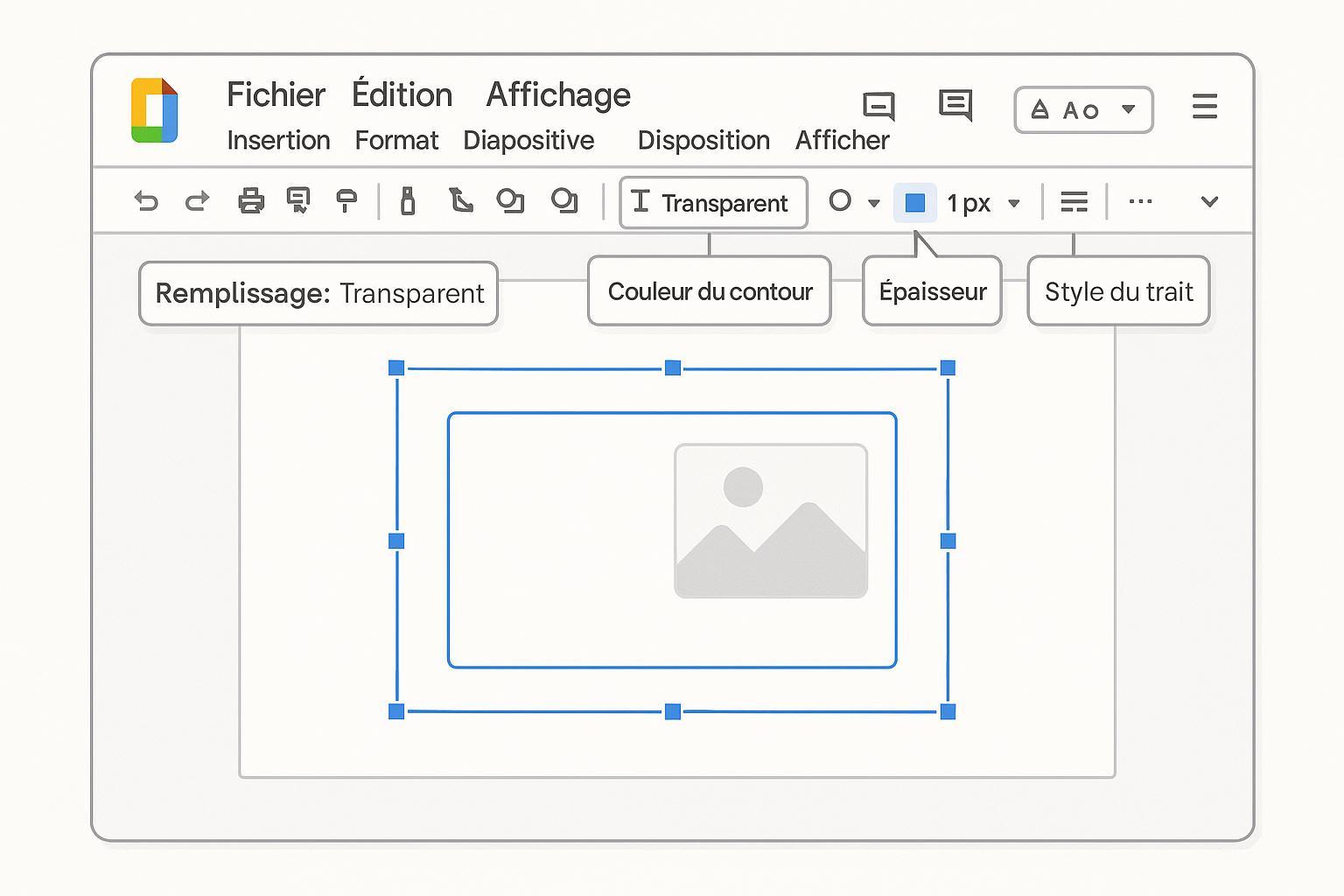Expand the circle outline dropdown arrow
The height and width of the screenshot is (896, 1344).
873,203
